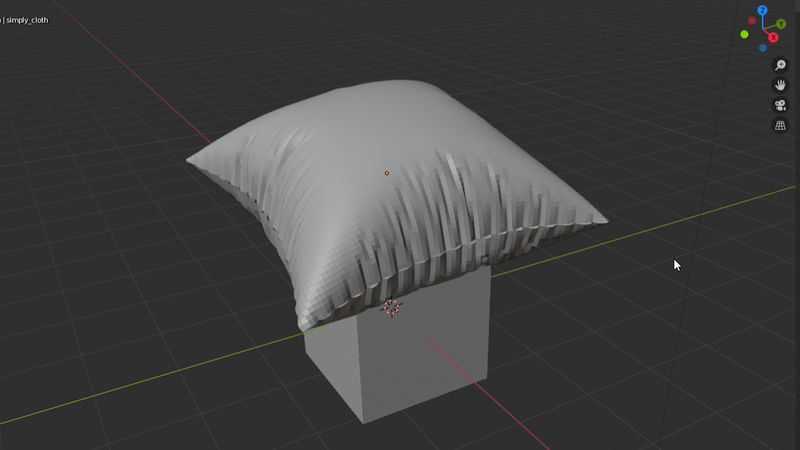Screen dimensions: 800x450
Task: Click the 'simply_cloth' object name text
Action: [x=27, y=20]
